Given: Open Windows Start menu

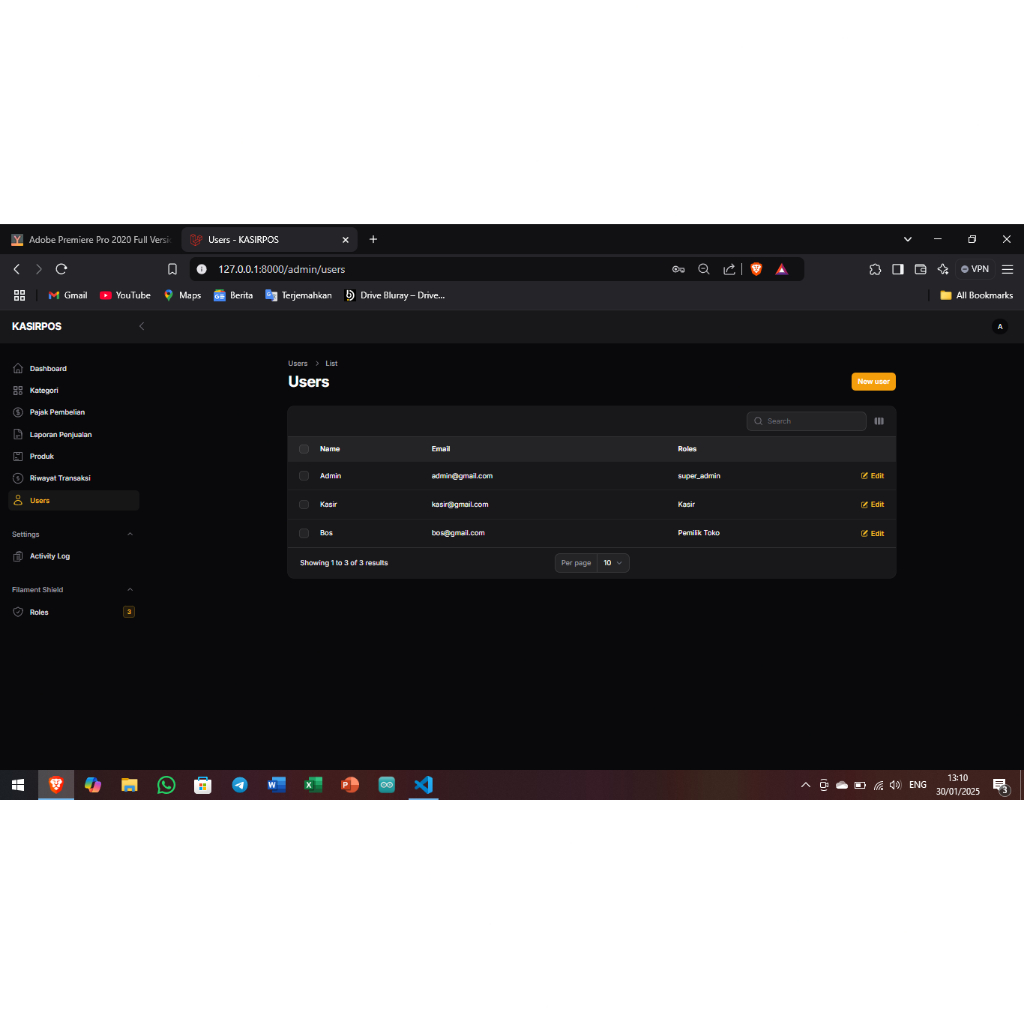Looking at the screenshot, I should (x=18, y=785).
